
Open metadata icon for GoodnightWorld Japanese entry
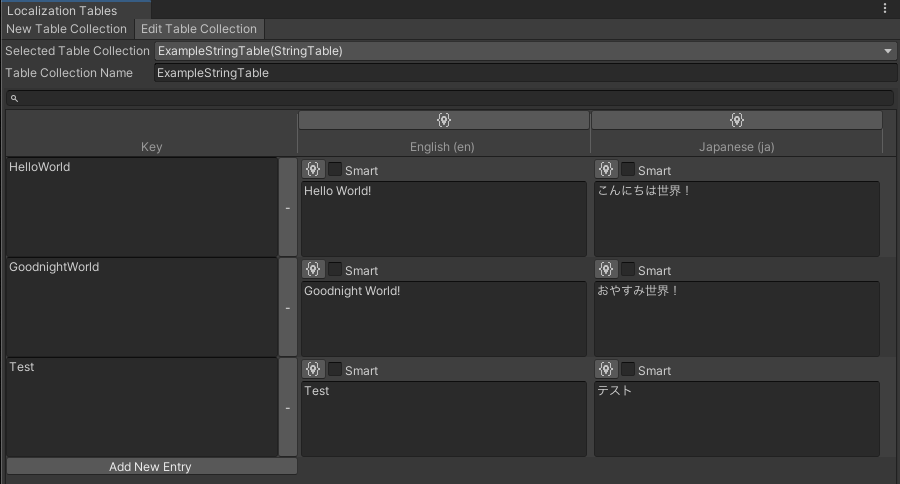[606, 269]
